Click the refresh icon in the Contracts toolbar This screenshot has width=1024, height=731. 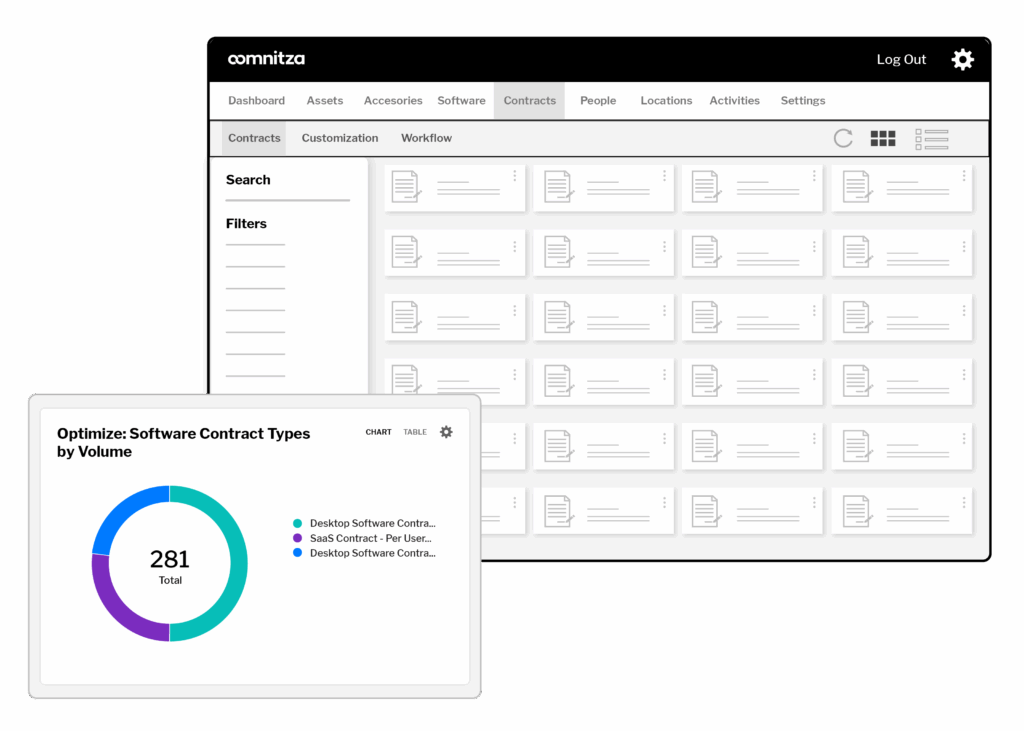click(842, 138)
